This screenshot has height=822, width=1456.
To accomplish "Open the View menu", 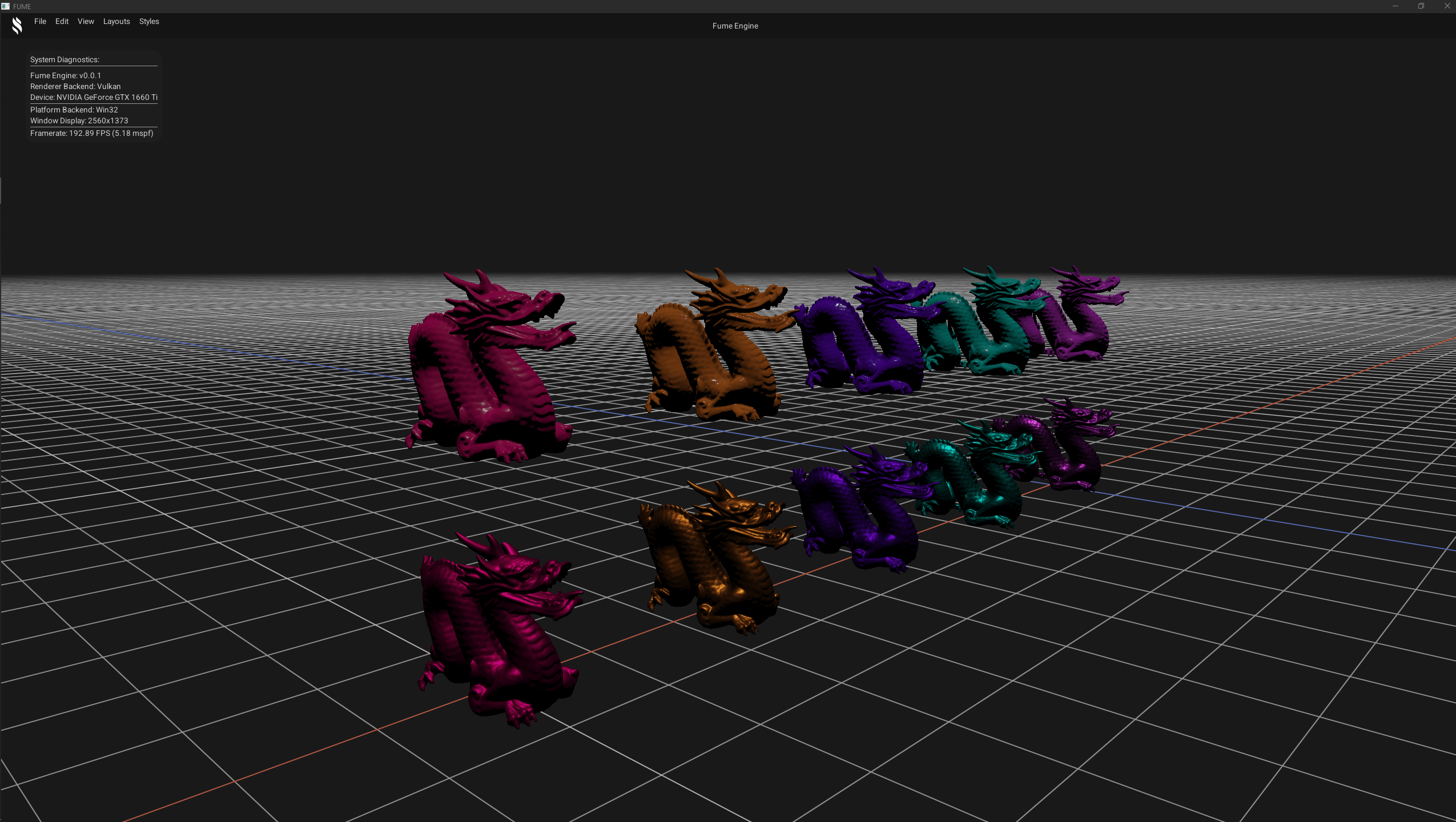I will point(86,21).
